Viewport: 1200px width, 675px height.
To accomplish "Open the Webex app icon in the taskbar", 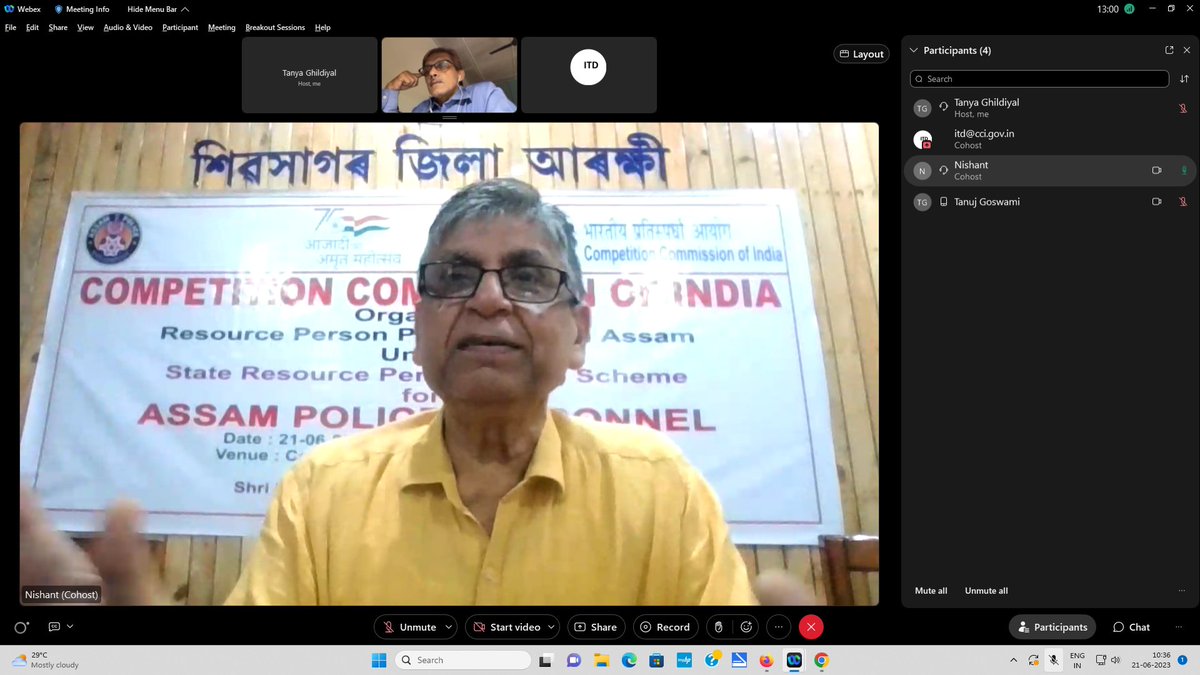I will coord(793,660).
